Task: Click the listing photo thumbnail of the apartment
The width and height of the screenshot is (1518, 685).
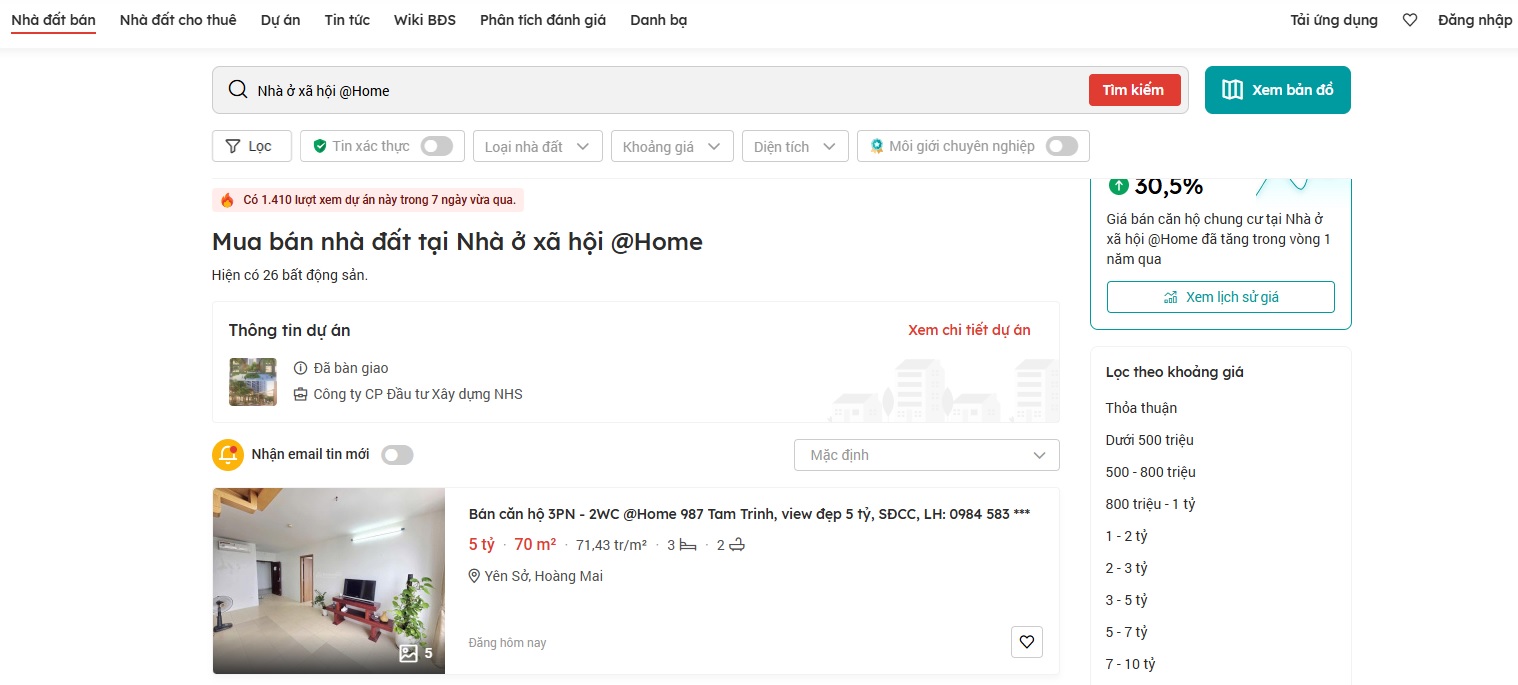Action: click(x=328, y=580)
